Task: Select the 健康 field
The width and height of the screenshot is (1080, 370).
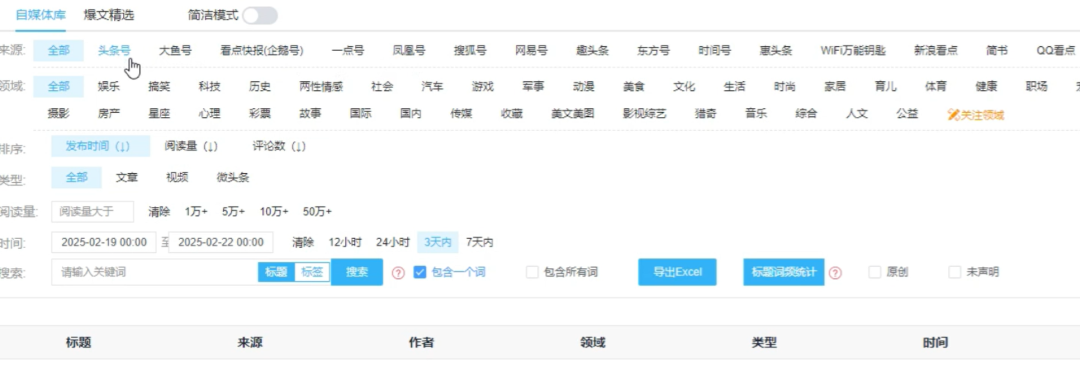Action: [986, 86]
